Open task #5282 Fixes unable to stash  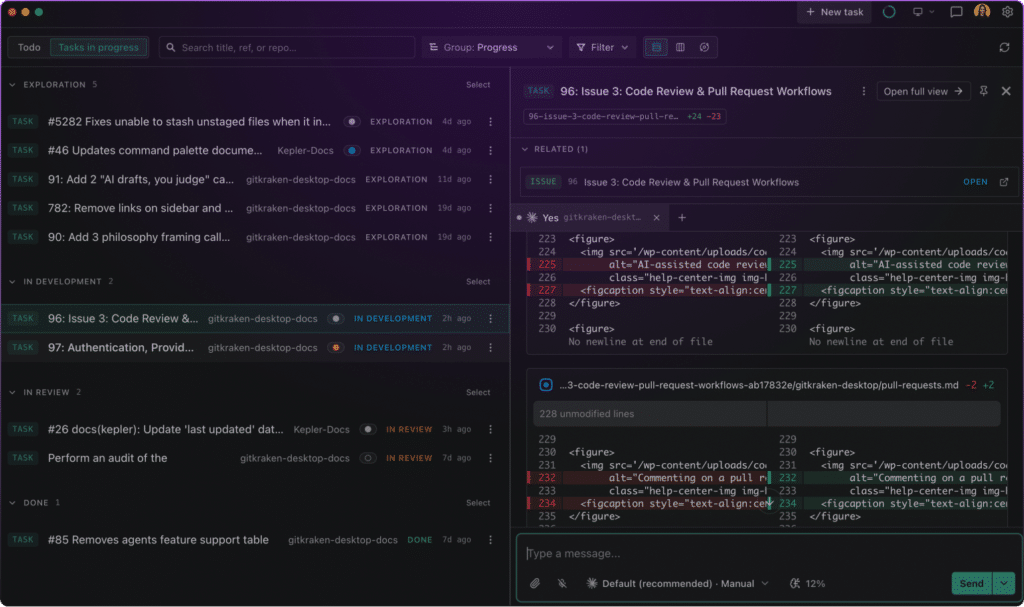coord(189,122)
